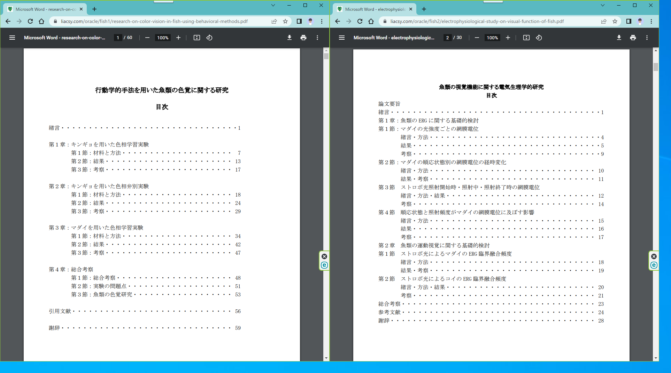Toggle sidebar thumbnails in right PDF viewer
This screenshot has width=671, height=373.
pos(341,38)
